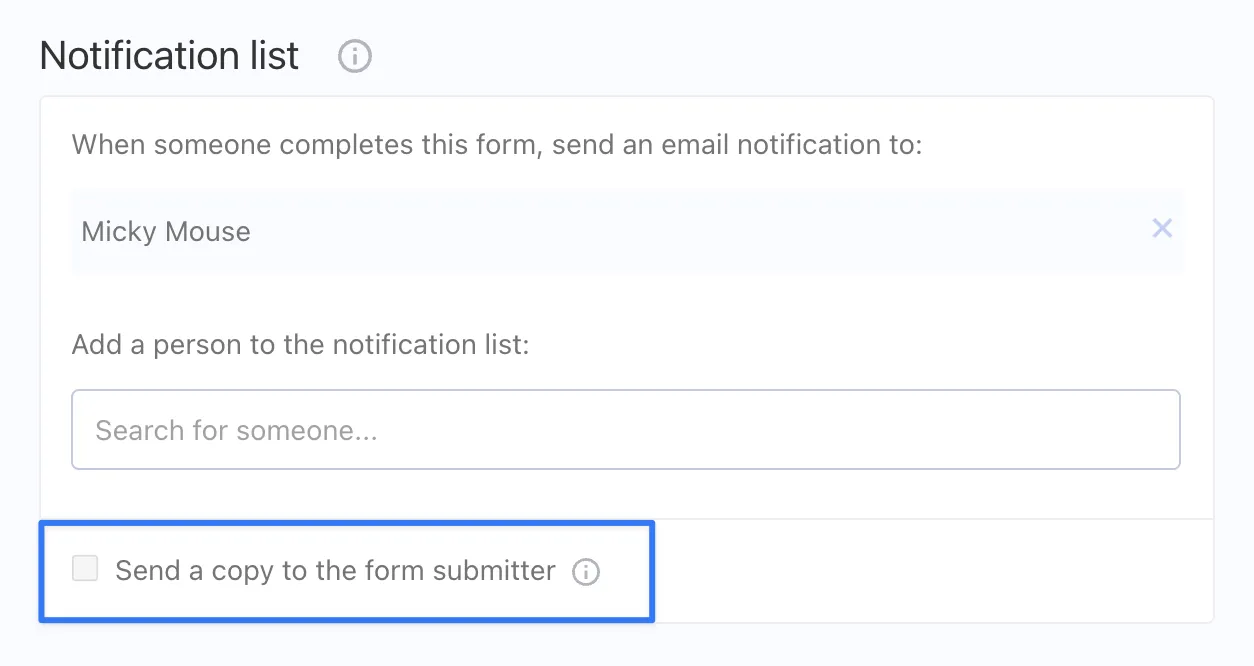This screenshot has width=1254, height=666.
Task: Open help icon for the submitter copy setting
Action: click(x=585, y=572)
